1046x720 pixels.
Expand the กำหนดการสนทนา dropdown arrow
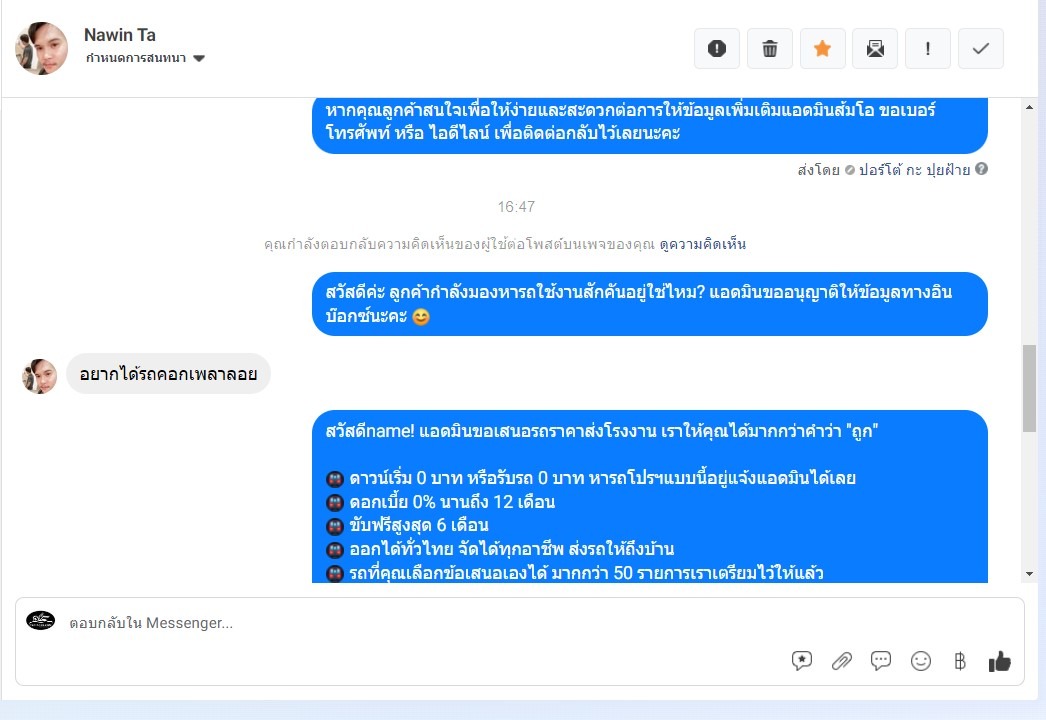[x=199, y=59]
